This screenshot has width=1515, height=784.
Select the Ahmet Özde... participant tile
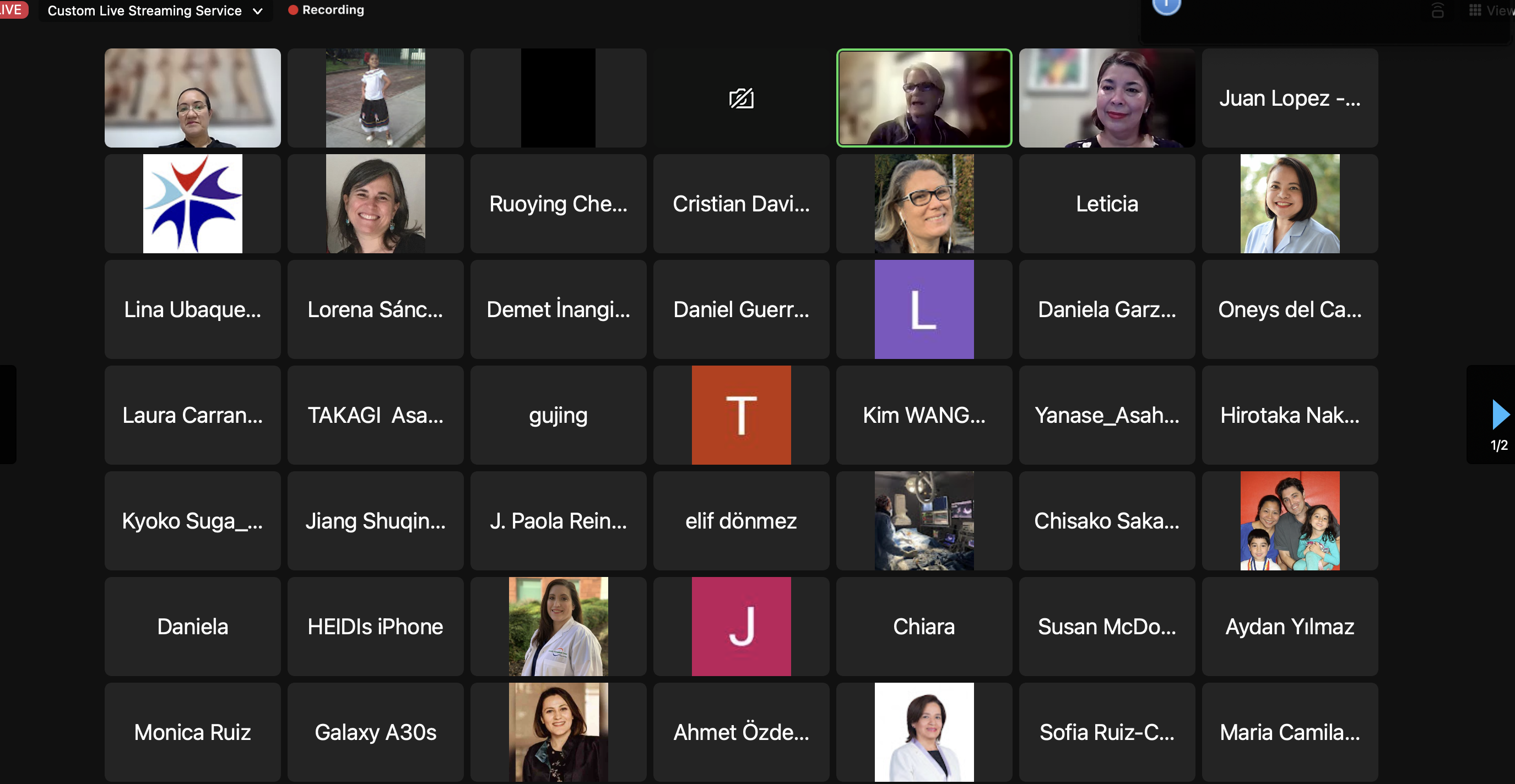(741, 732)
